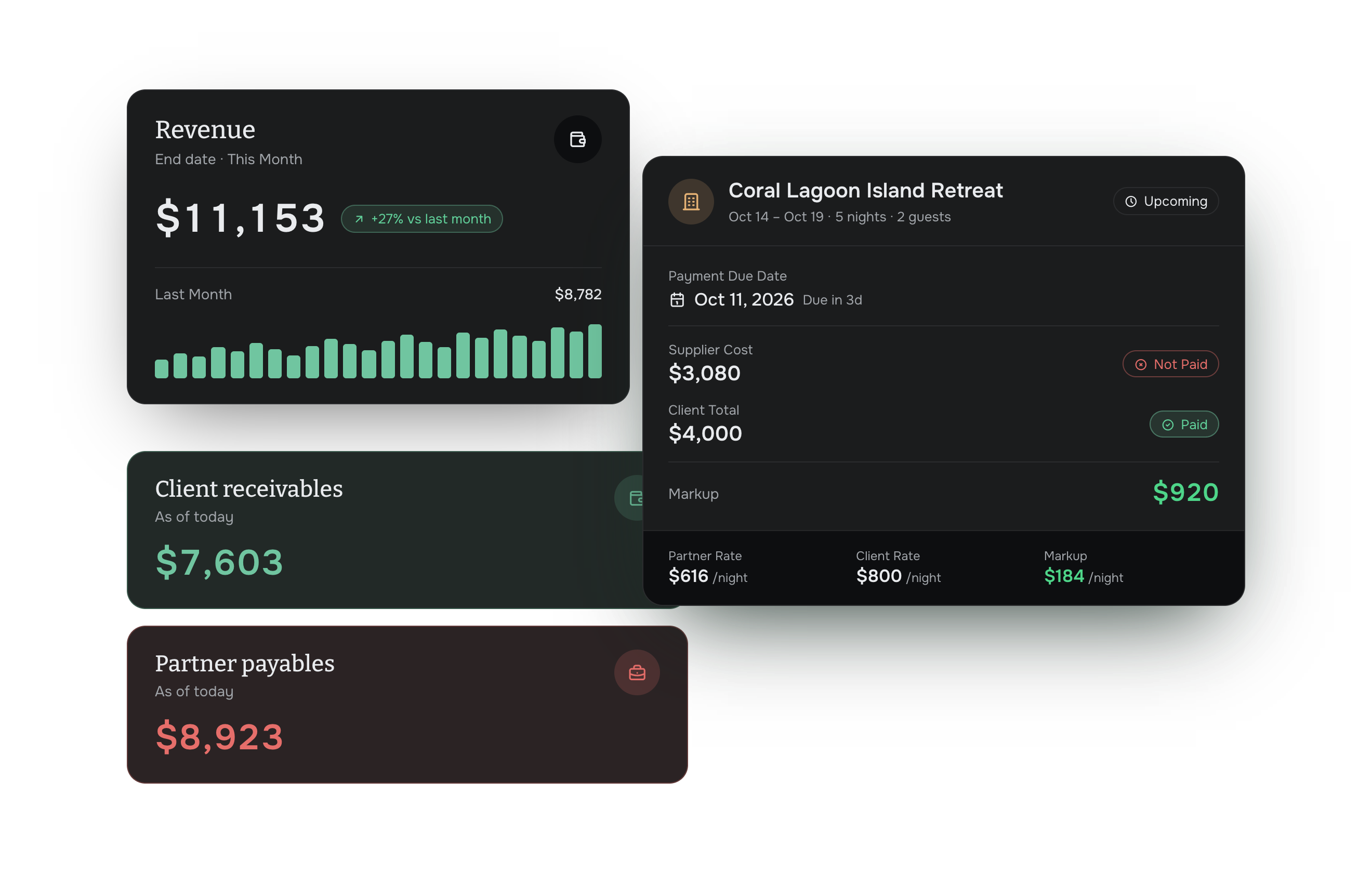Image resolution: width=1372 pixels, height=873 pixels.
Task: Click the Paid client status badge
Action: pos(1184,425)
